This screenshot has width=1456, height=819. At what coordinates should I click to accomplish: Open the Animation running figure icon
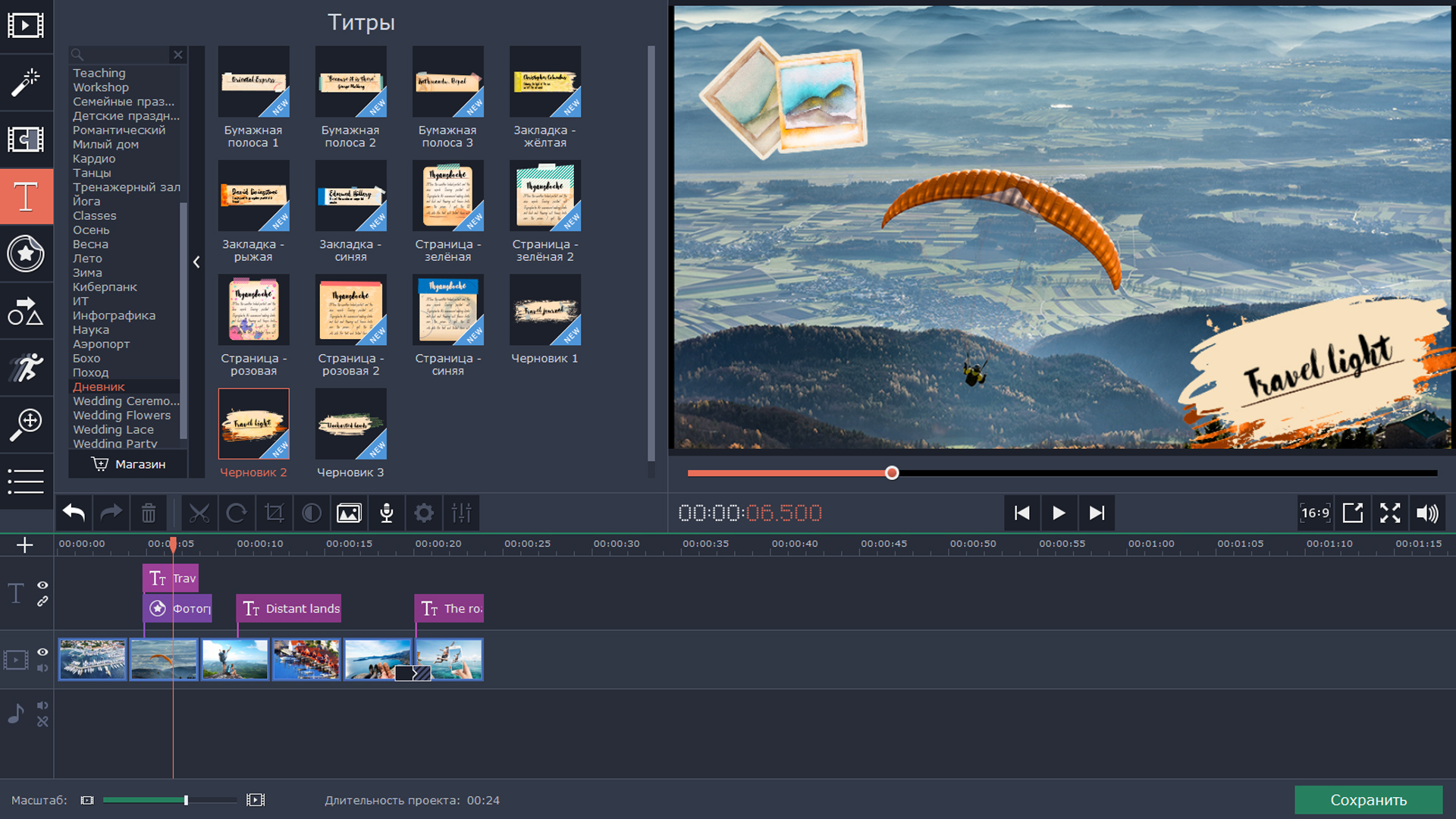(26, 368)
